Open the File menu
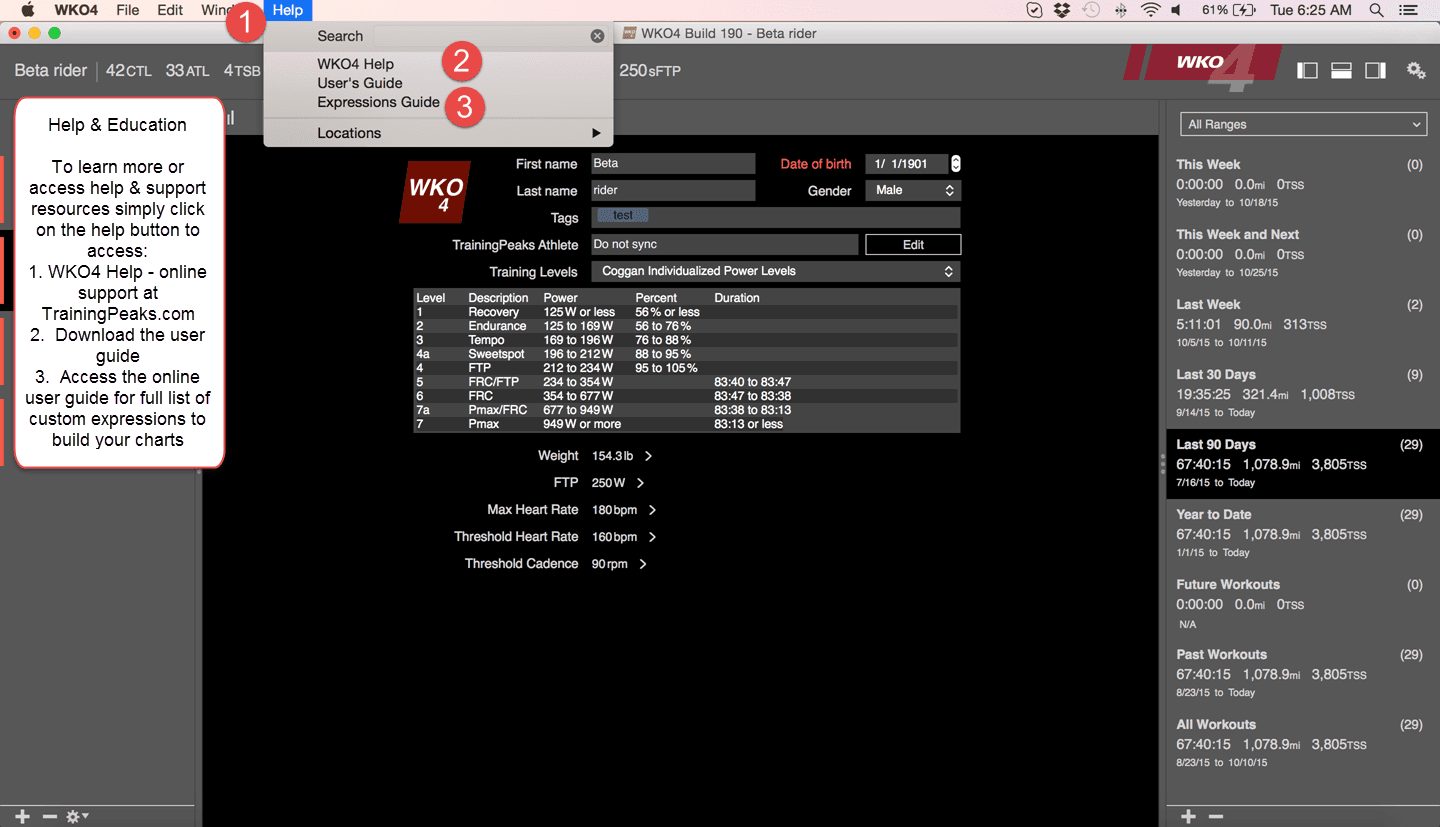Screen dimensions: 1440x827 click(128, 10)
